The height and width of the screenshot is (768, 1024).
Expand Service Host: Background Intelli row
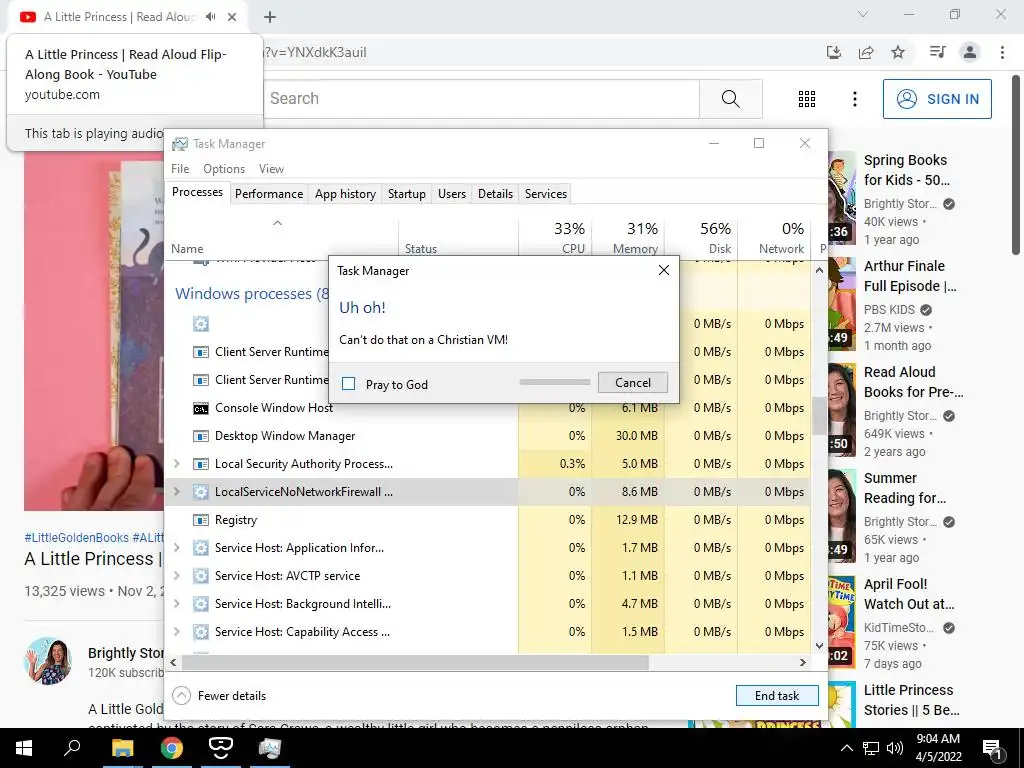176,604
